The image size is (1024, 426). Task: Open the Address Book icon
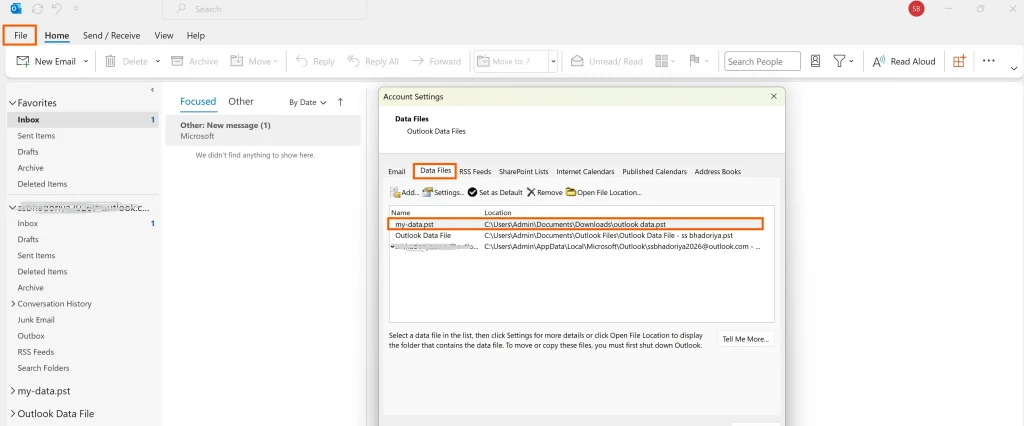(x=815, y=61)
